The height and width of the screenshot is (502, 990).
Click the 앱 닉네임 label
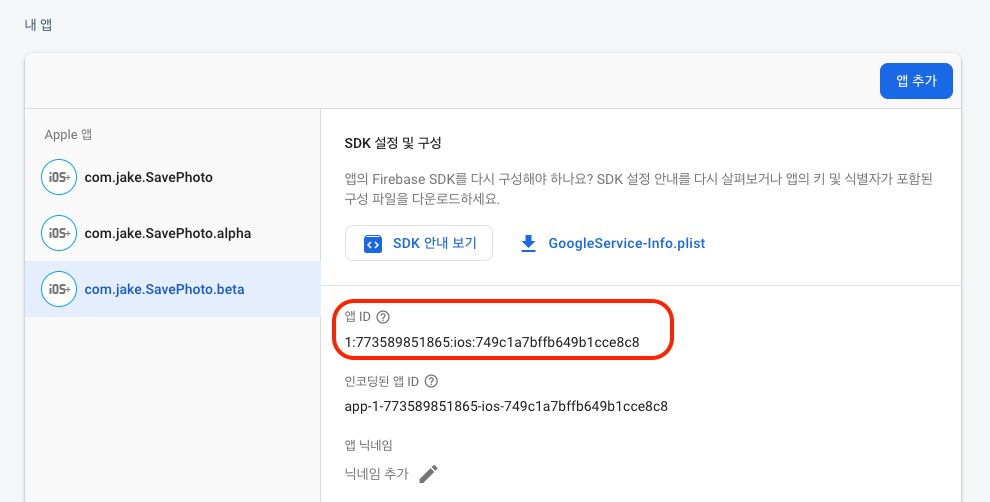[x=369, y=445]
